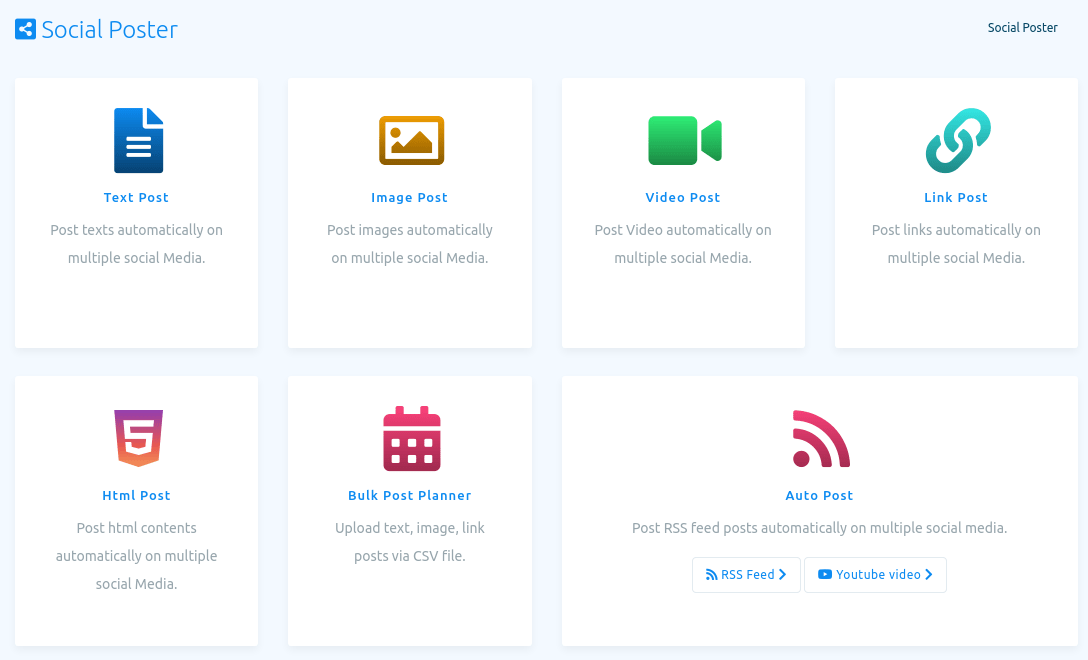Click the green camera Video Post icon
Screen dimensions: 1088x660
[x=684, y=141]
